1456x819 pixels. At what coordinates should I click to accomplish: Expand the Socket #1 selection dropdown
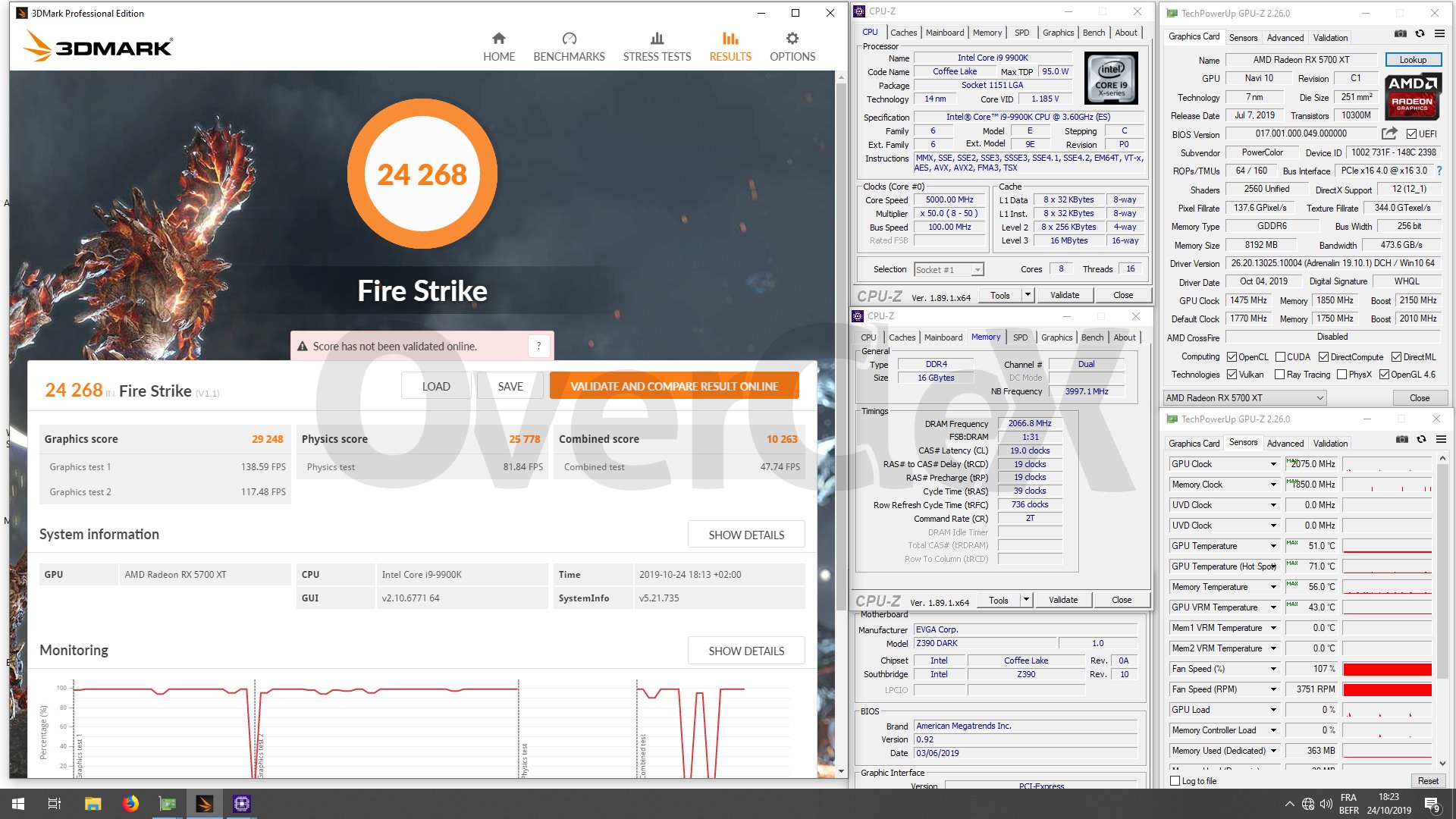[977, 270]
